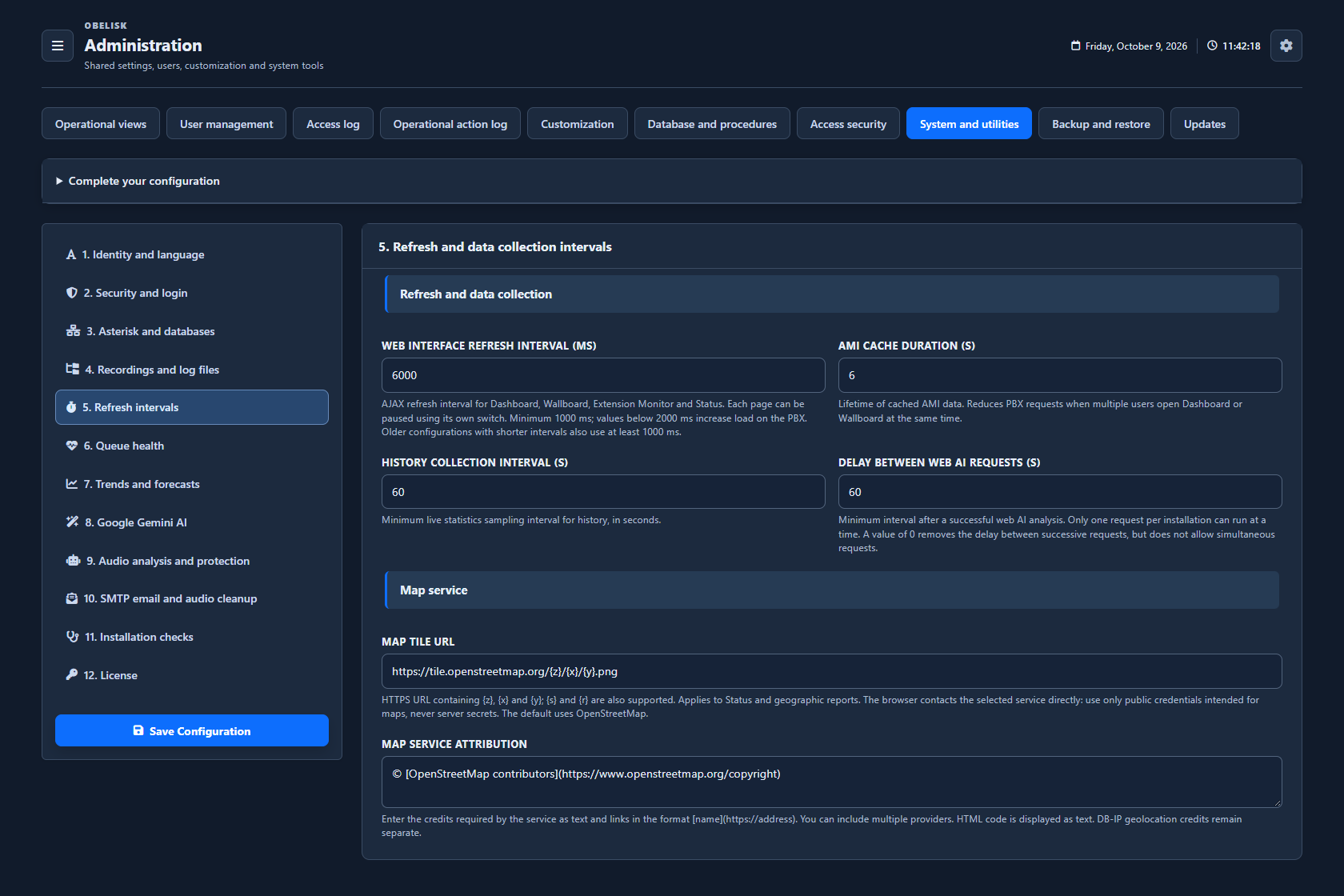Open 8. Google Gemini AI section
This screenshot has height=896, width=1344.
tap(192, 522)
